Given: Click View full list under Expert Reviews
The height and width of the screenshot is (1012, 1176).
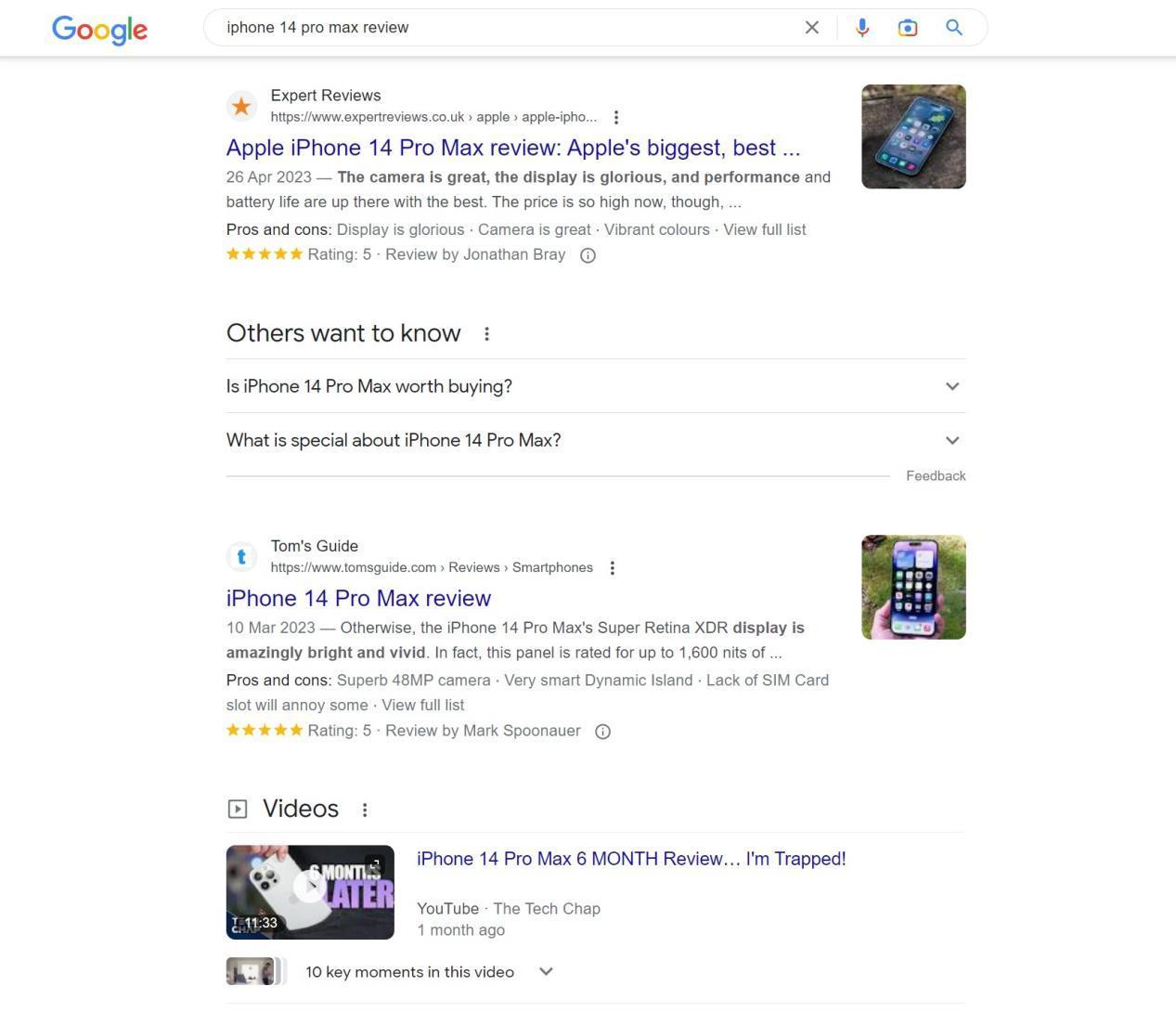Looking at the screenshot, I should [765, 229].
